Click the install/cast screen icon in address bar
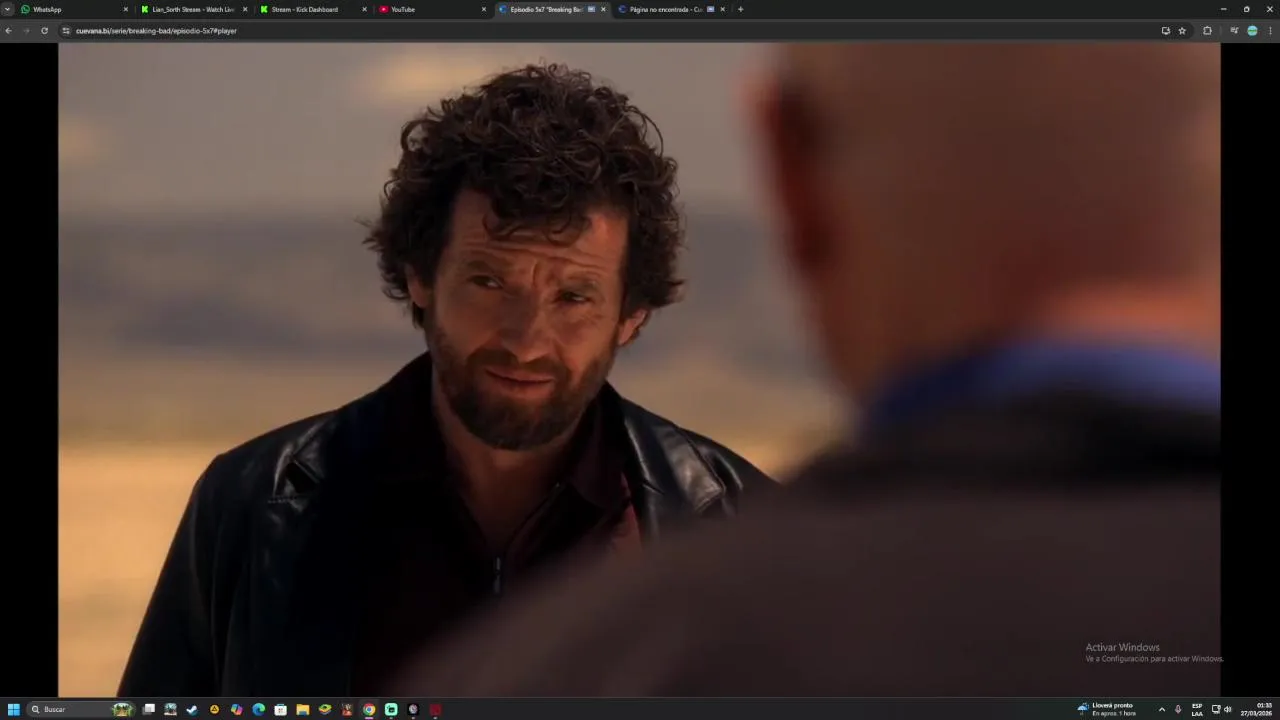 click(x=1165, y=31)
